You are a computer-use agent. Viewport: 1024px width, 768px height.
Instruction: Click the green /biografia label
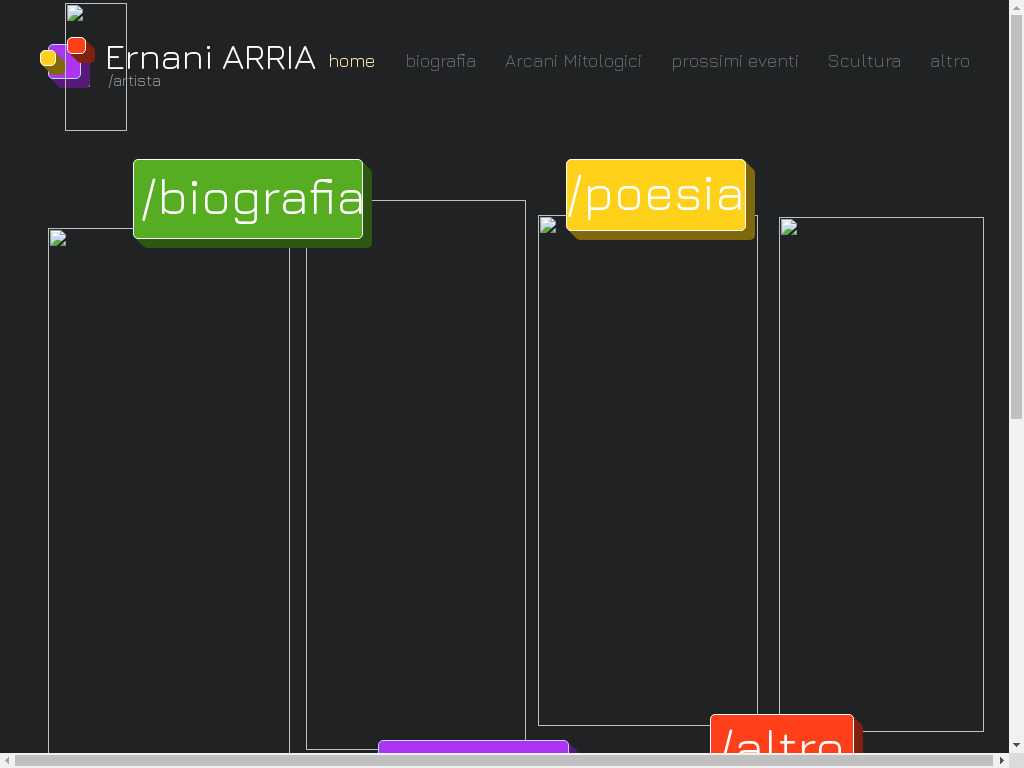248,198
